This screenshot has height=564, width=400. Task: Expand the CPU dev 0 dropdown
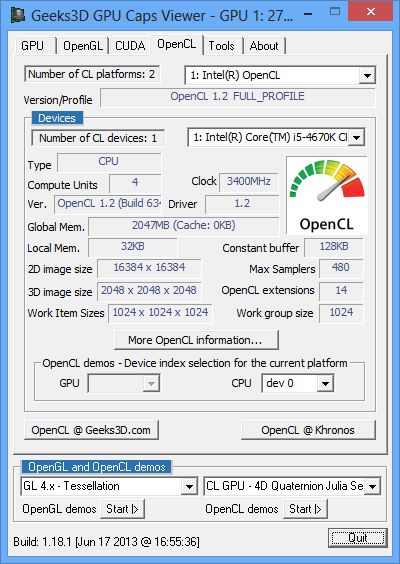(x=298, y=383)
